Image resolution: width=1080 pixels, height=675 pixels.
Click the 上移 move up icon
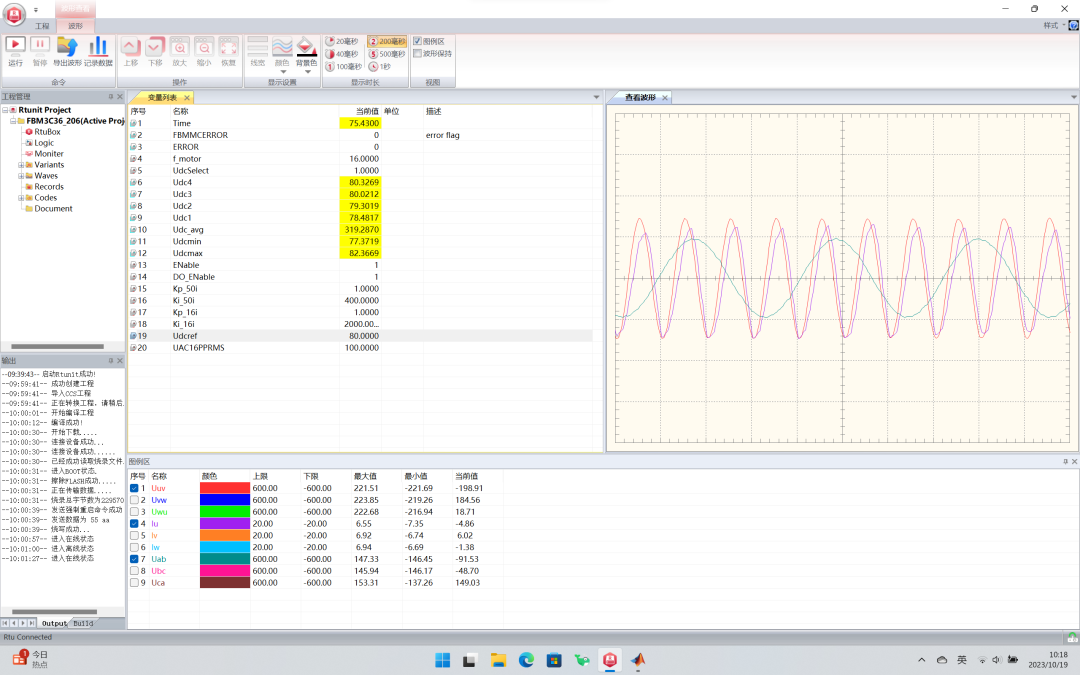131,46
